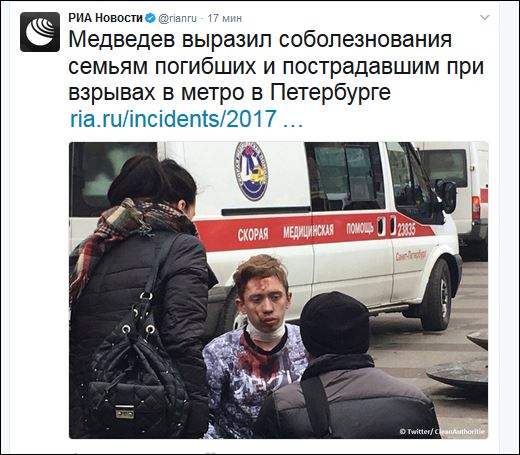Image resolution: width=520 pixels, height=455 pixels.
Task: Click the @rianru handle
Action: point(177,18)
